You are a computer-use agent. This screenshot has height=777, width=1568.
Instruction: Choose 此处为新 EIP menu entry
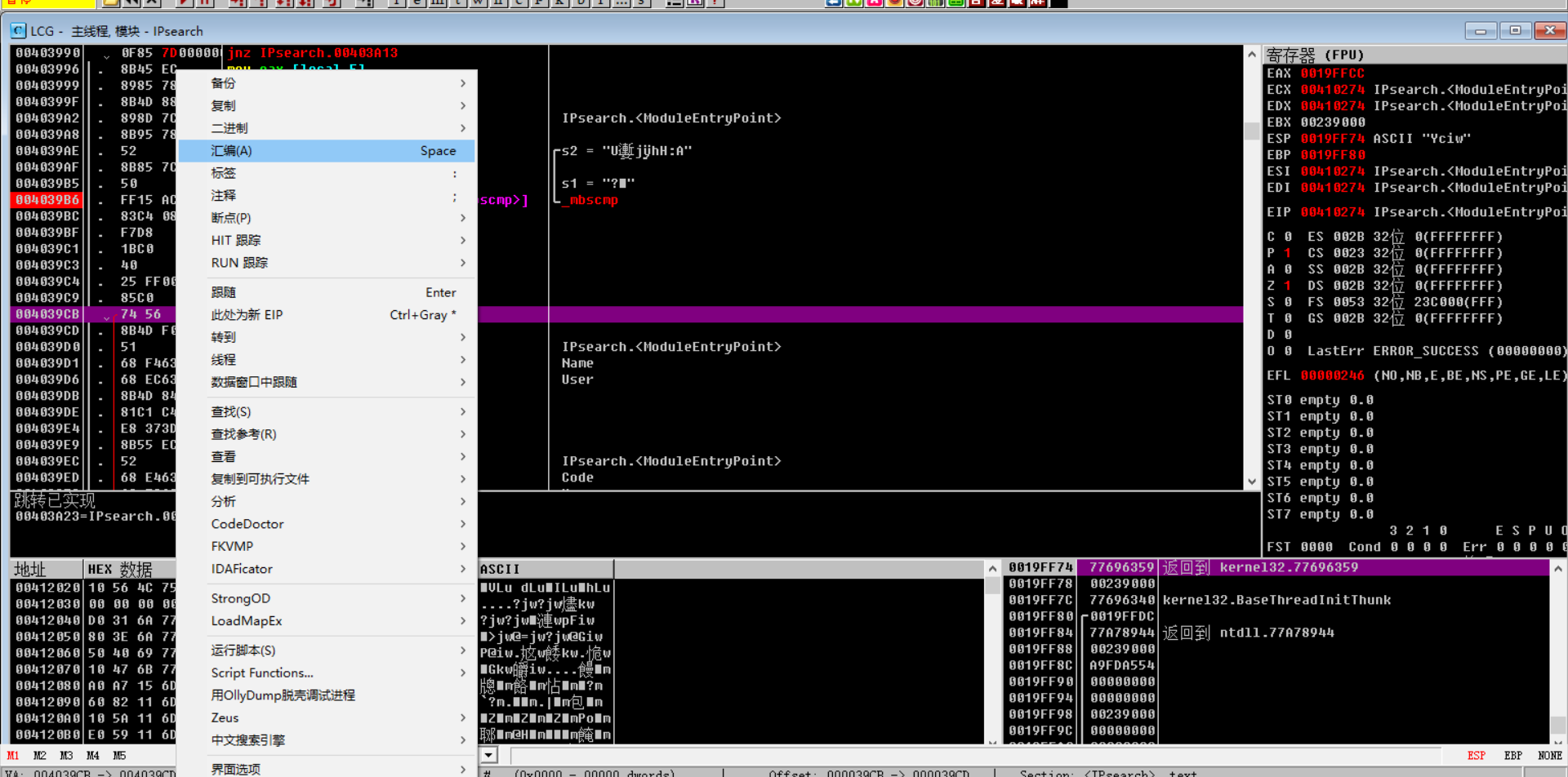[x=327, y=315]
